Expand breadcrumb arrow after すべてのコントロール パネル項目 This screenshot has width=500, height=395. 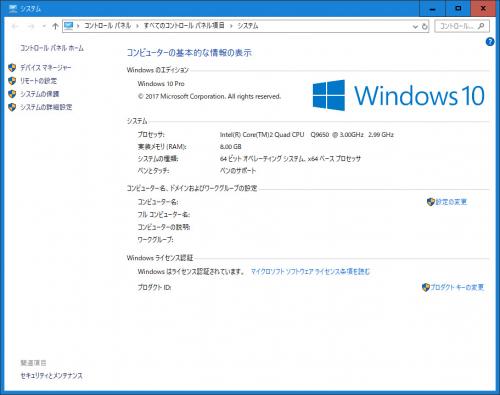(231, 26)
